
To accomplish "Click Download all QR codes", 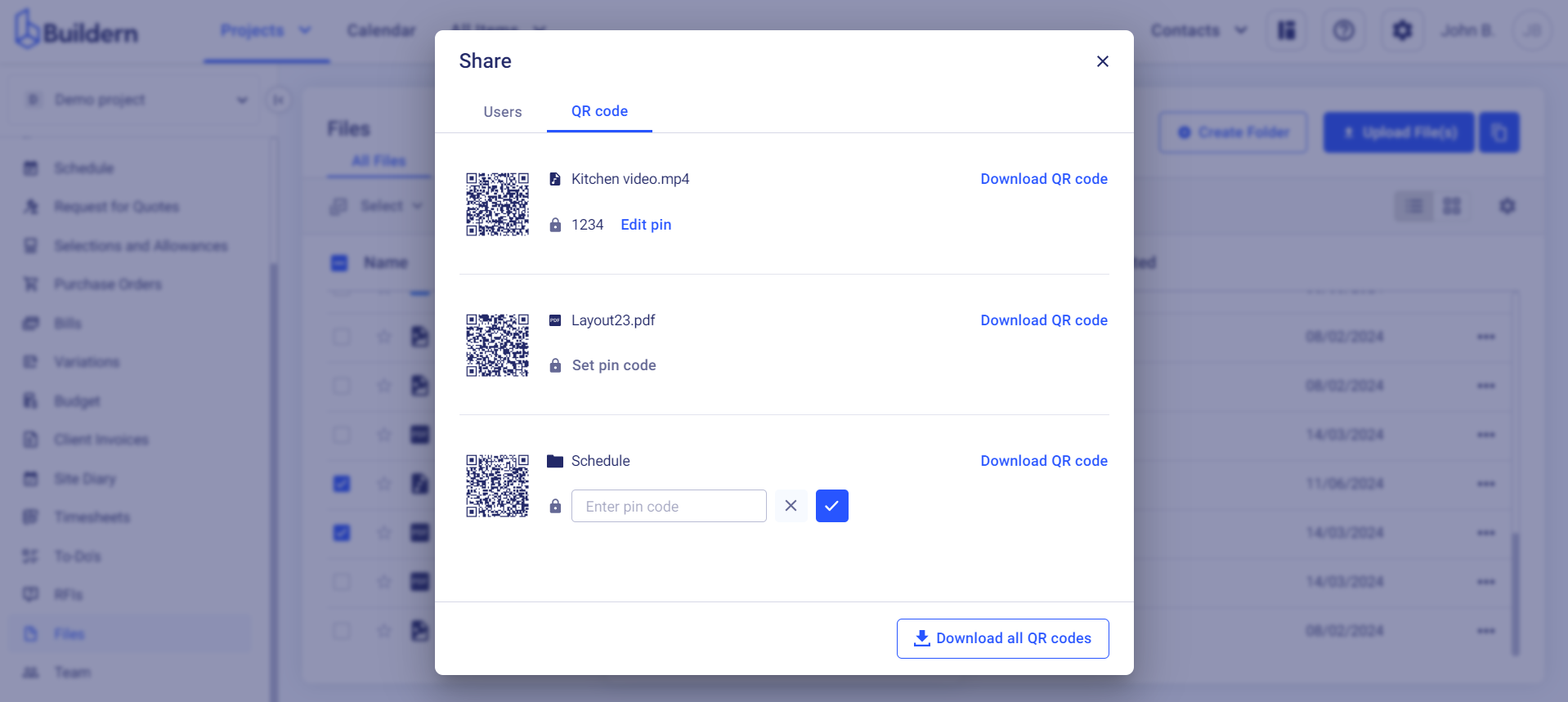I will point(1002,638).
